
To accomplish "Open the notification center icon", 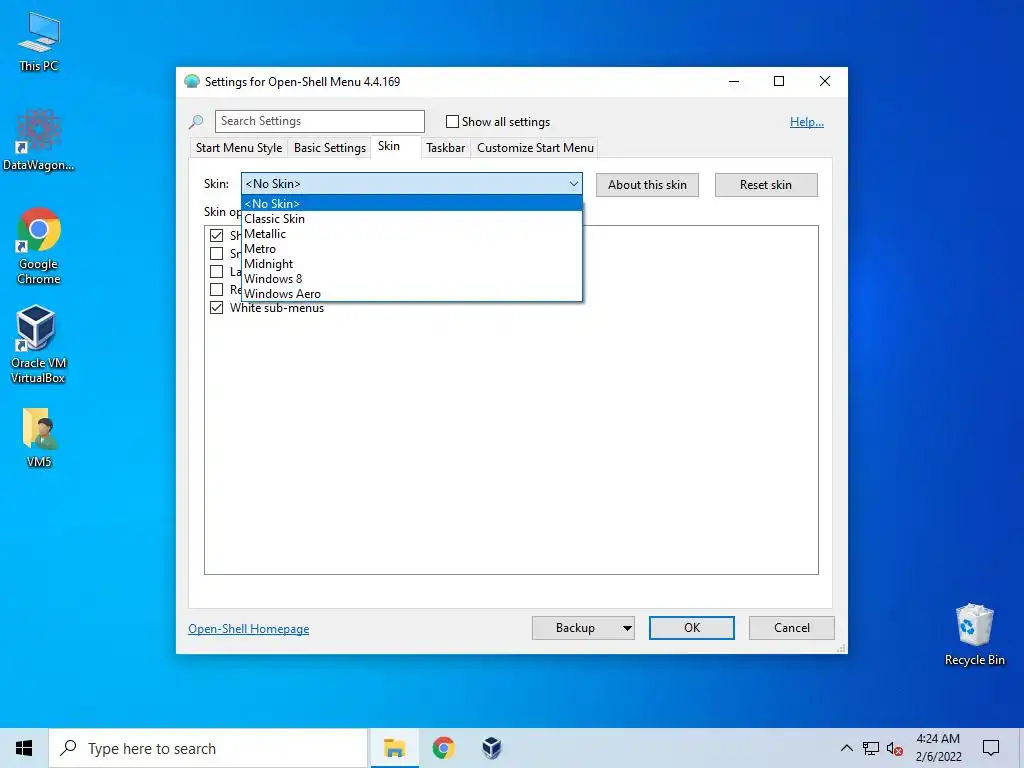I will [991, 748].
